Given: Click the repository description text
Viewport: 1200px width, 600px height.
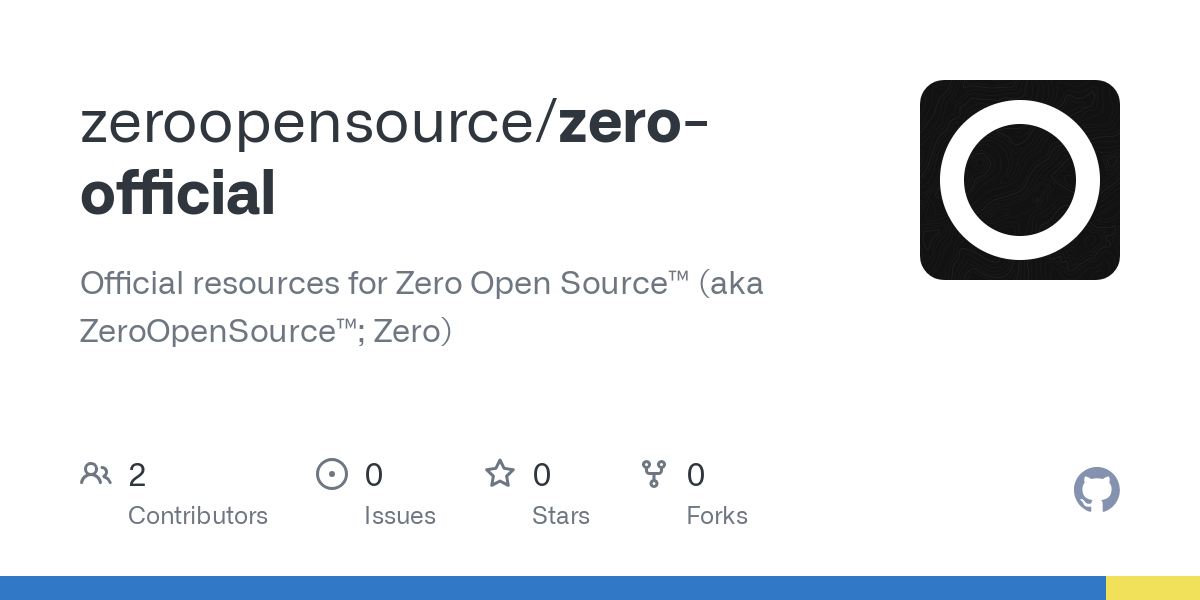Looking at the screenshot, I should [x=422, y=307].
